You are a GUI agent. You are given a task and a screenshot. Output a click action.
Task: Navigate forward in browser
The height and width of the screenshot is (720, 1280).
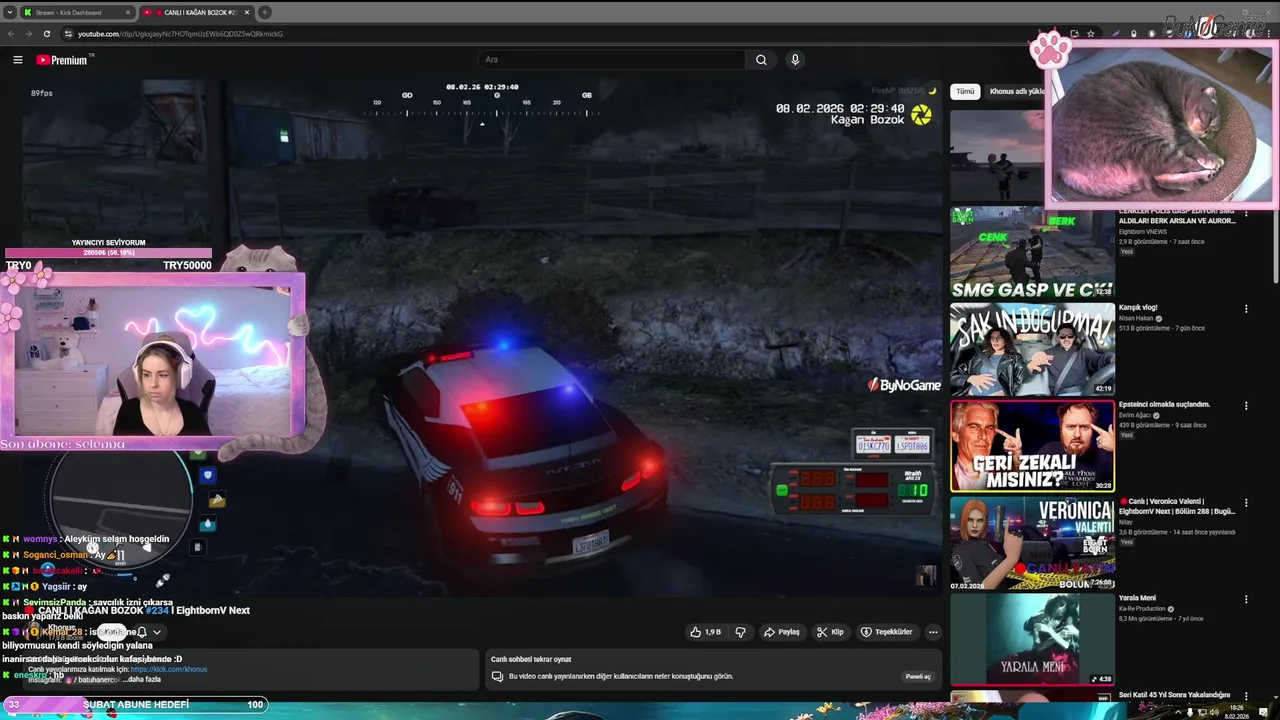coord(28,34)
